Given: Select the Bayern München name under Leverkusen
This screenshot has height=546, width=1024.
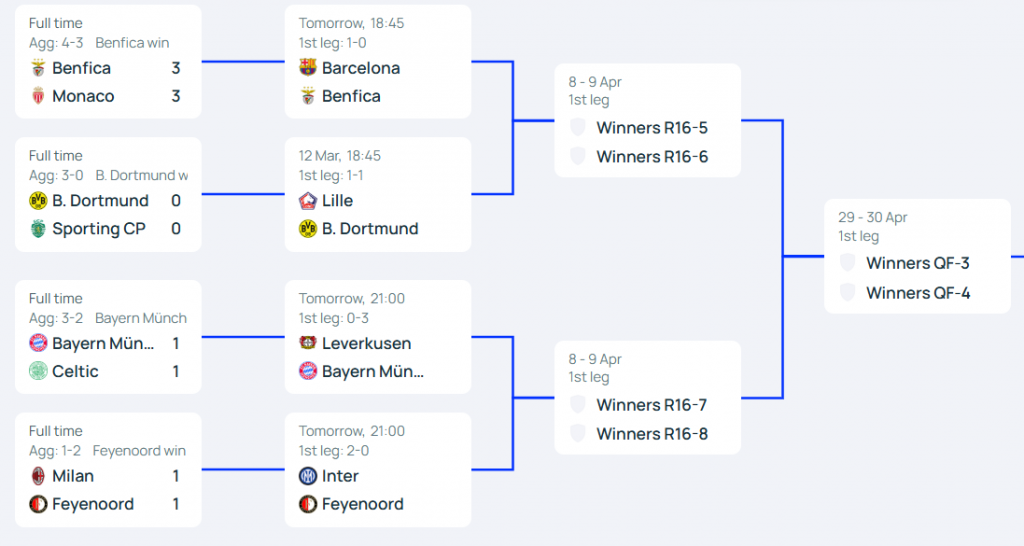Looking at the screenshot, I should [x=373, y=372].
